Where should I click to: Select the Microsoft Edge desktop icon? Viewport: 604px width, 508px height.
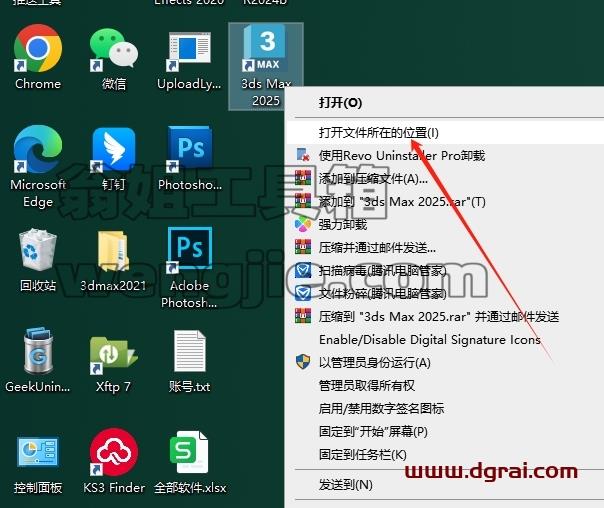(38, 166)
